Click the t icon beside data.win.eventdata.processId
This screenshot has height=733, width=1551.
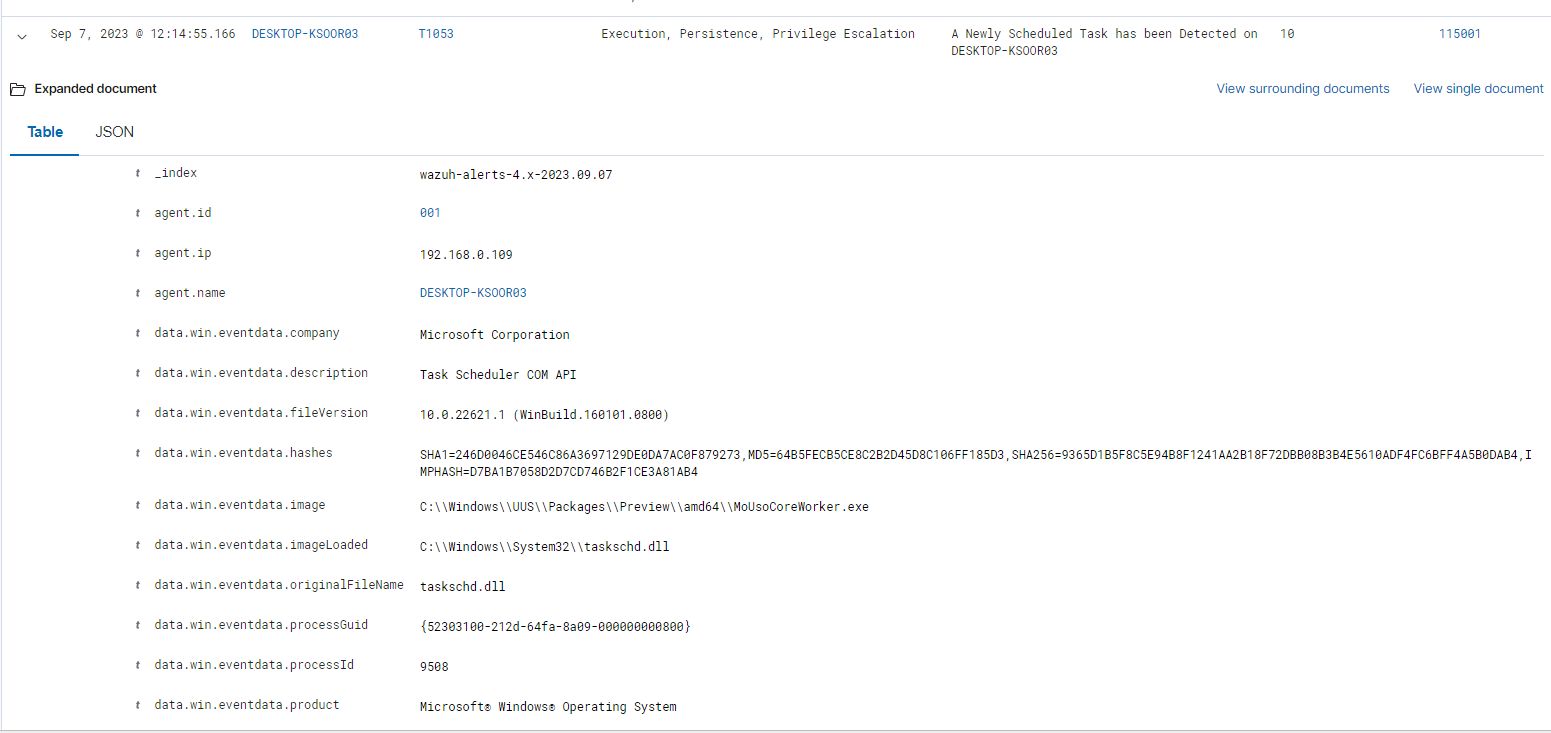137,664
